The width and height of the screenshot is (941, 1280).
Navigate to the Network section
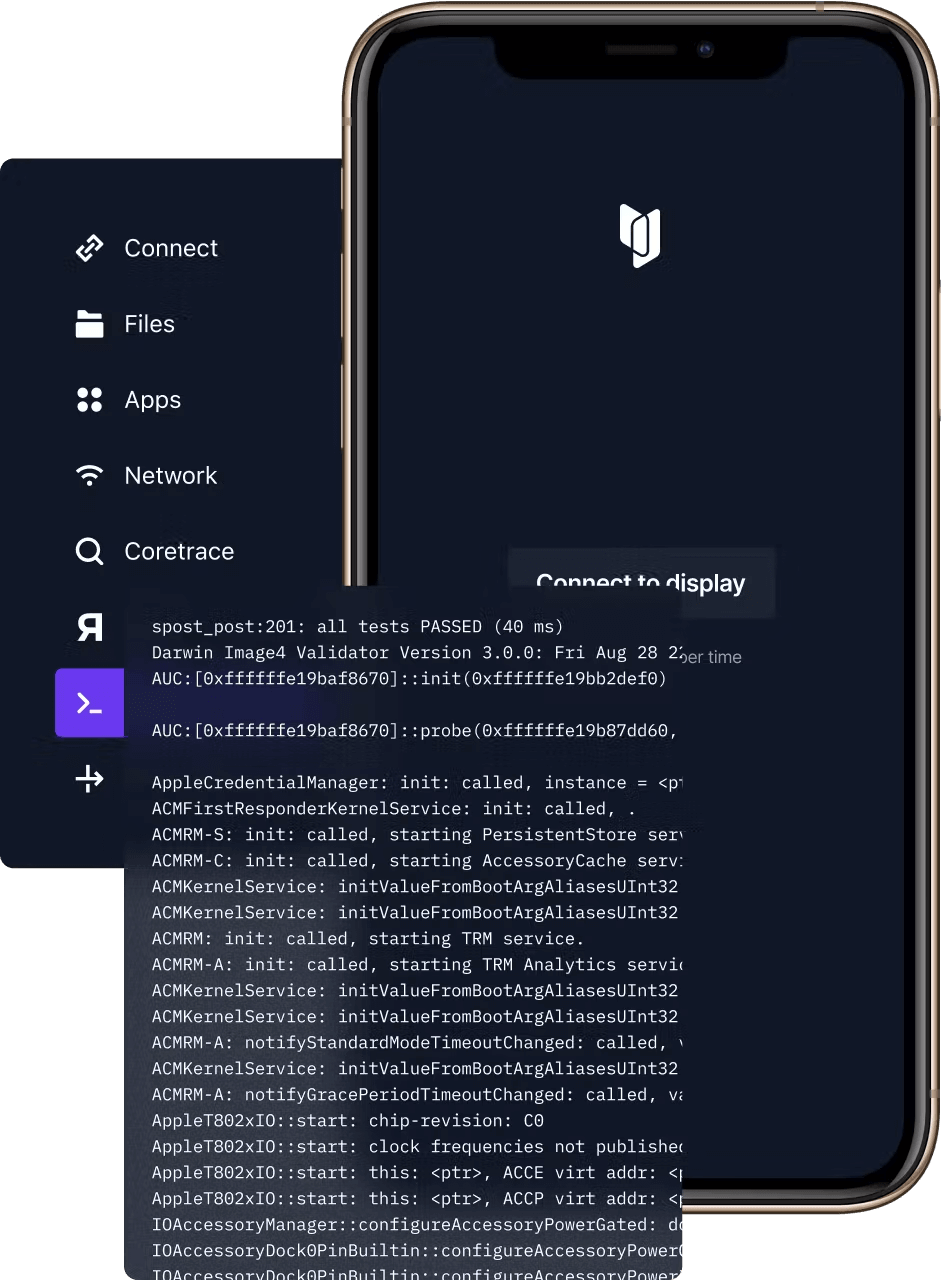170,475
